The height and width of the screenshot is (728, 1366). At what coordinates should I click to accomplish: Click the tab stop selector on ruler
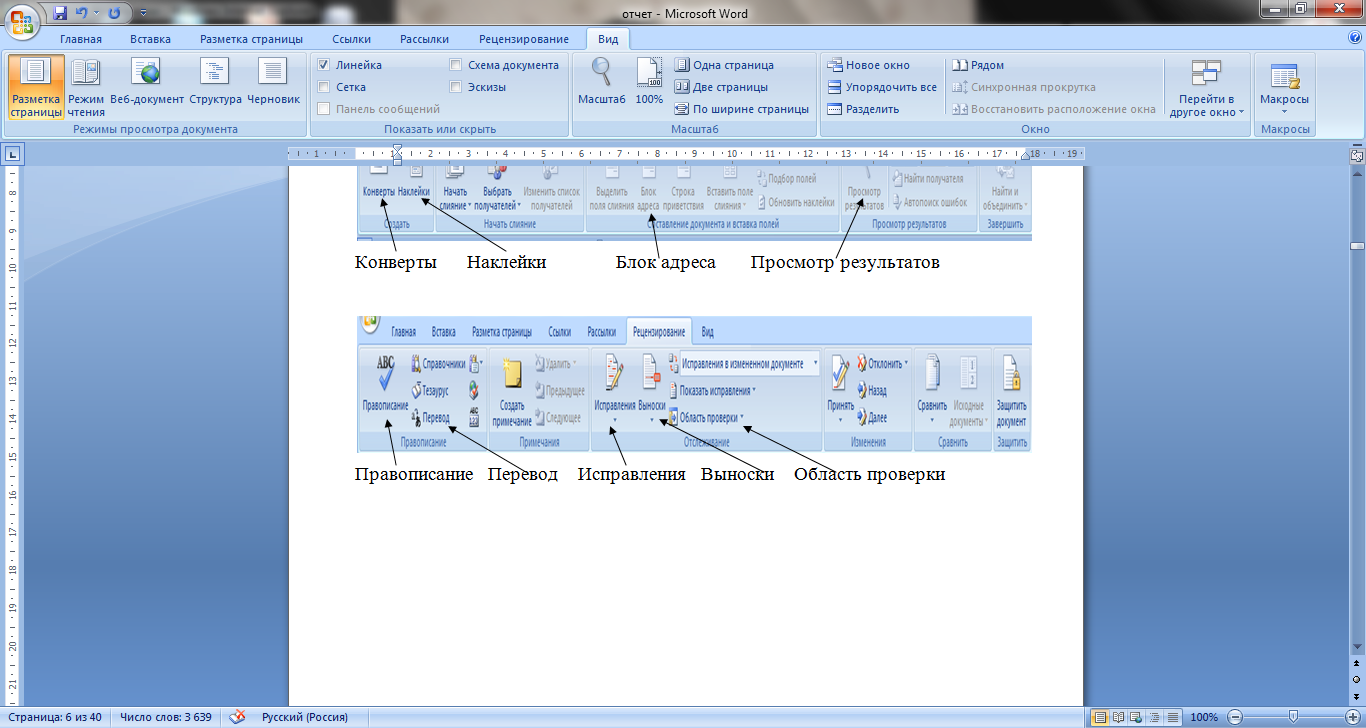[13, 154]
